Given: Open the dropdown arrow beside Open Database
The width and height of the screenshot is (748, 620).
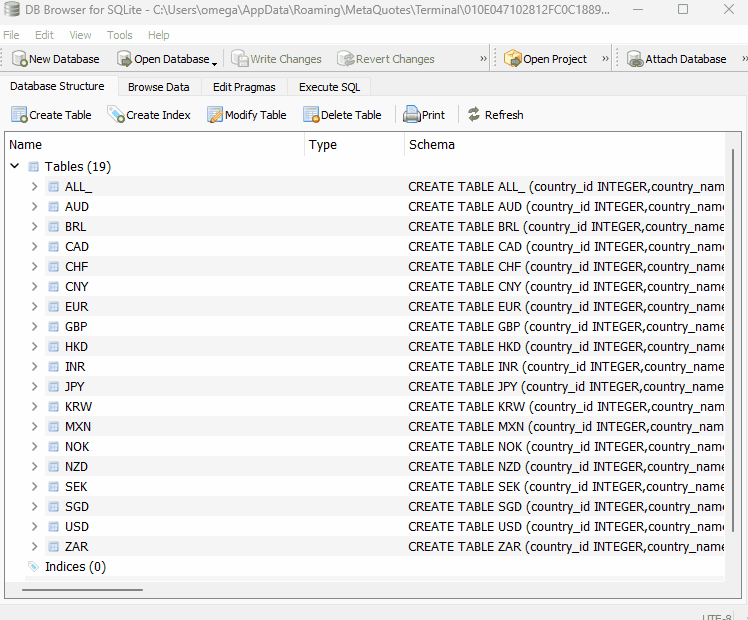Looking at the screenshot, I should (215, 63).
